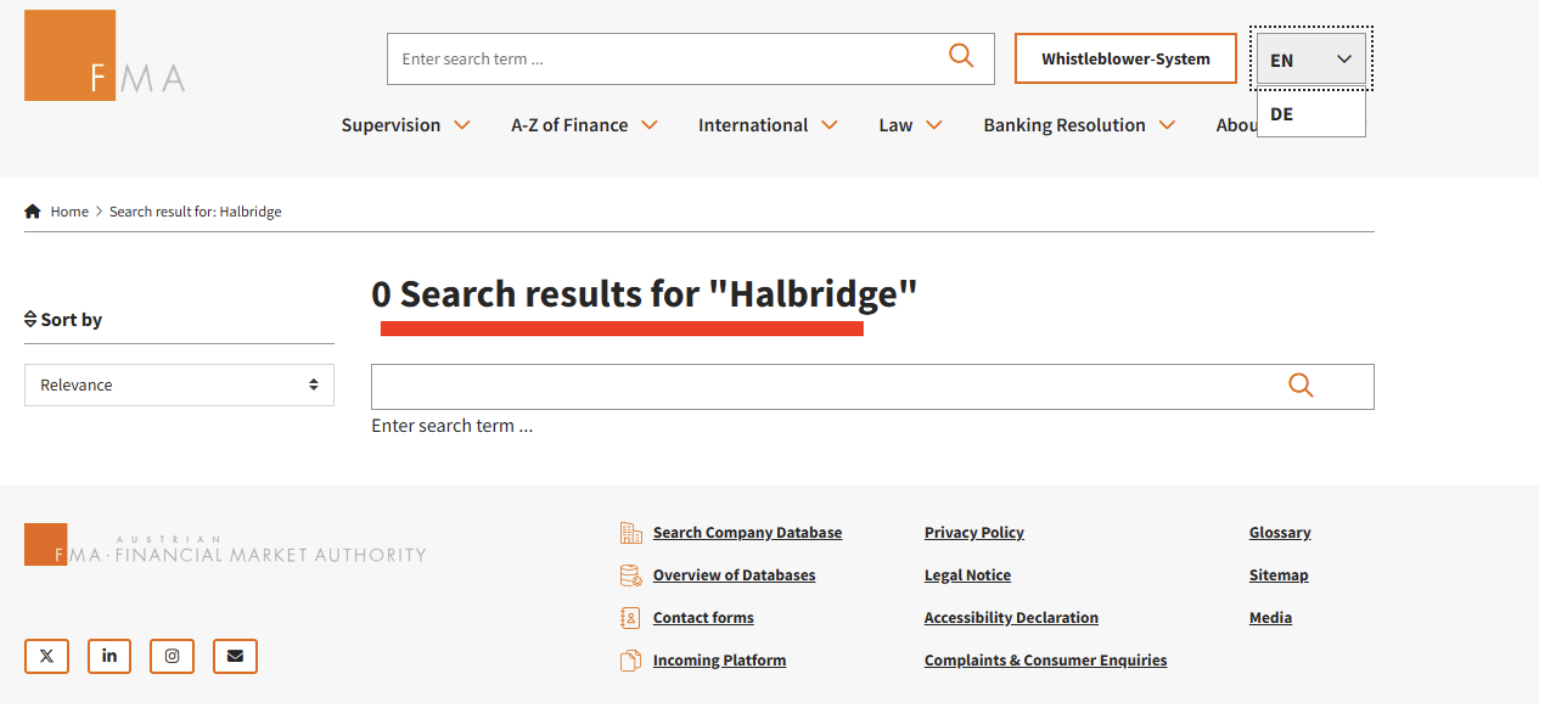Image resolution: width=1542 pixels, height=704 pixels.
Task: Click the Whistleblower-System button
Action: pos(1125,58)
